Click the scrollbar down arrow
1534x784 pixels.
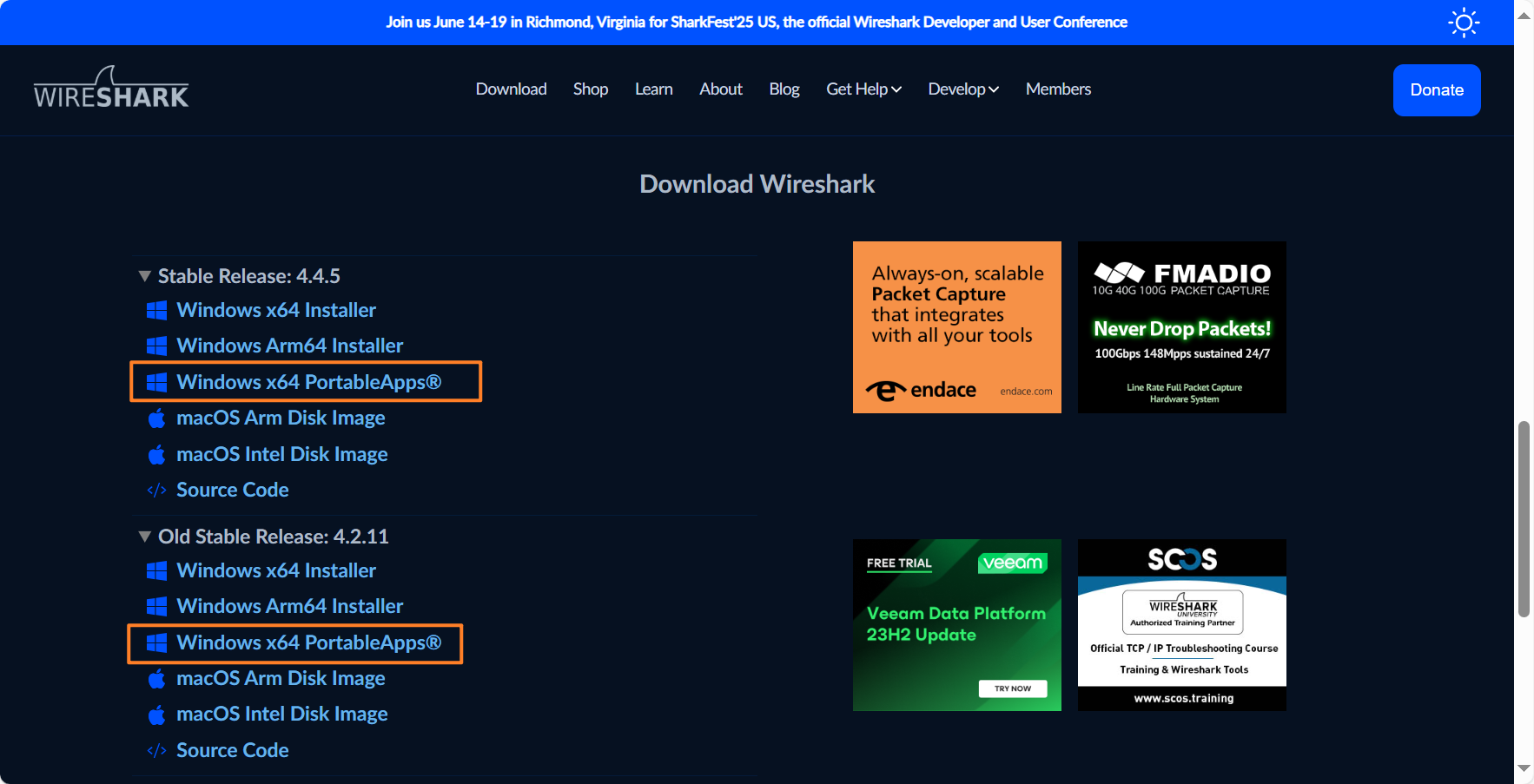click(1524, 768)
